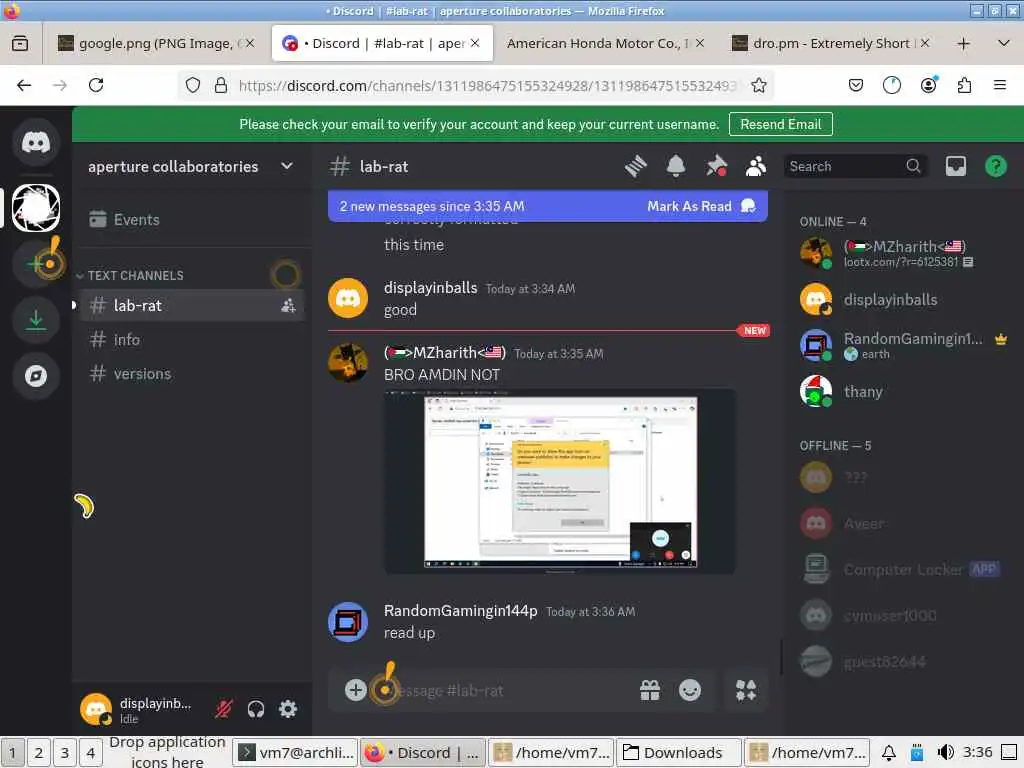
Task: Toggle the member list icon
Action: (x=756, y=167)
